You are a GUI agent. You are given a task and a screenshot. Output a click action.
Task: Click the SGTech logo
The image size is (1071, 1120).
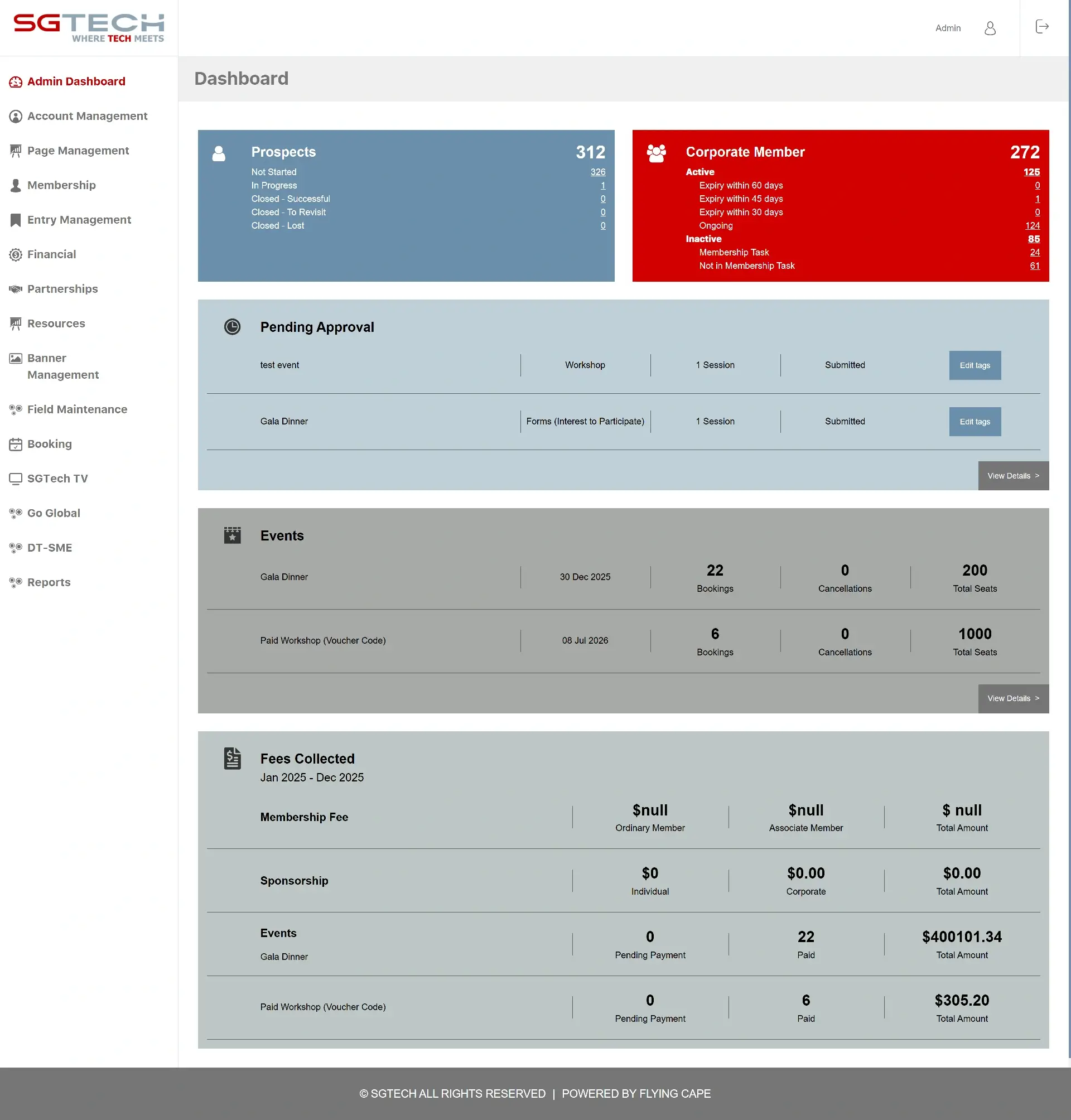pos(89,27)
